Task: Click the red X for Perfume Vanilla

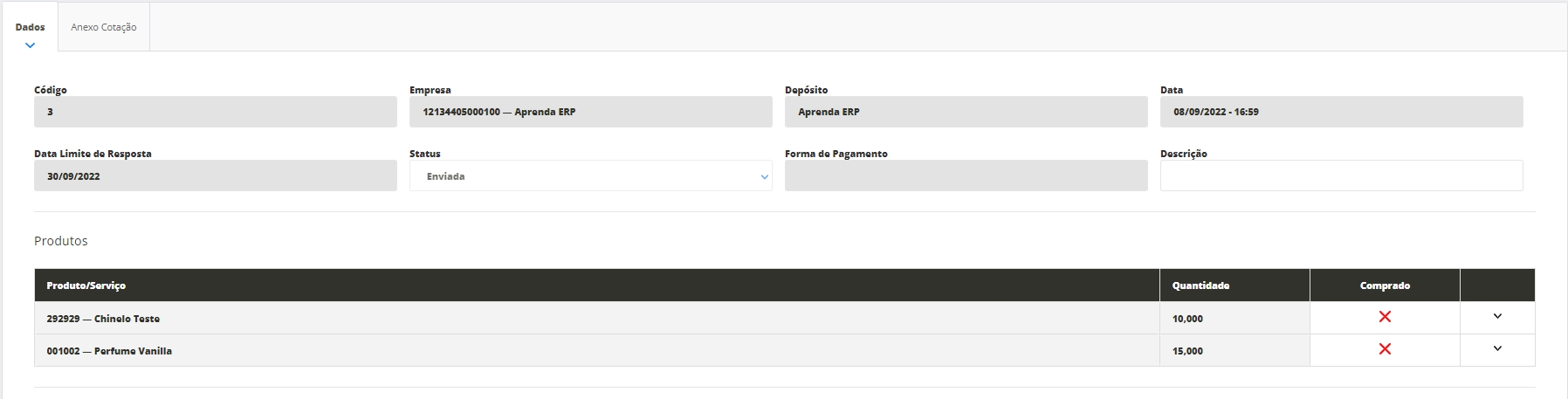Action: [1385, 349]
